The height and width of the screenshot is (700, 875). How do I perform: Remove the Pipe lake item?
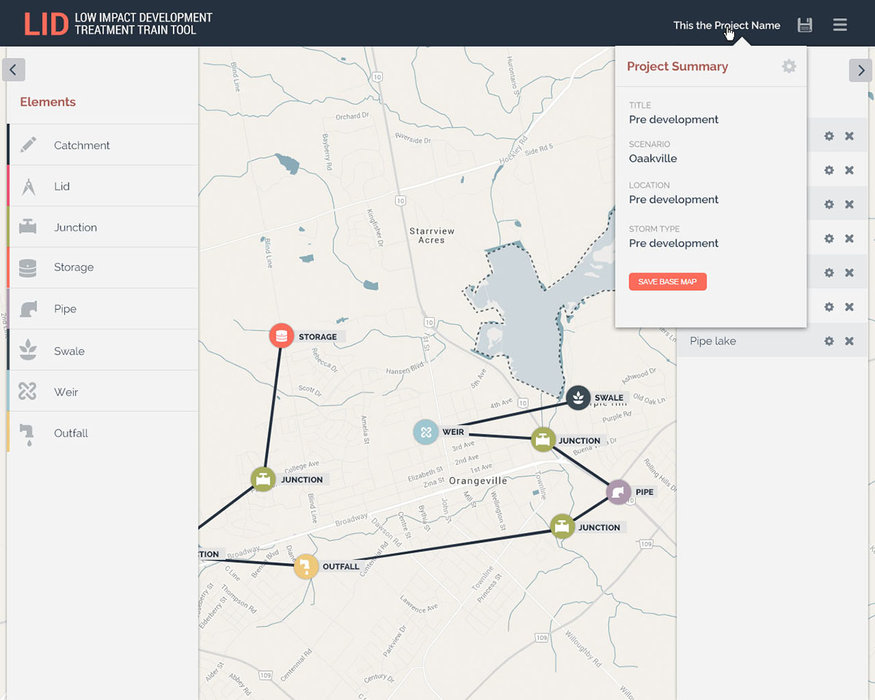point(849,341)
